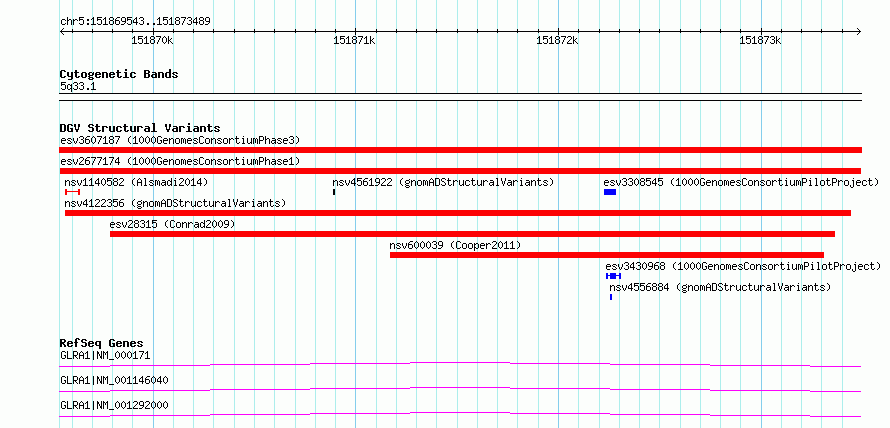The image size is (890, 428).
Task: Click the esv3607187 red variant bar
Action: pos(460,150)
